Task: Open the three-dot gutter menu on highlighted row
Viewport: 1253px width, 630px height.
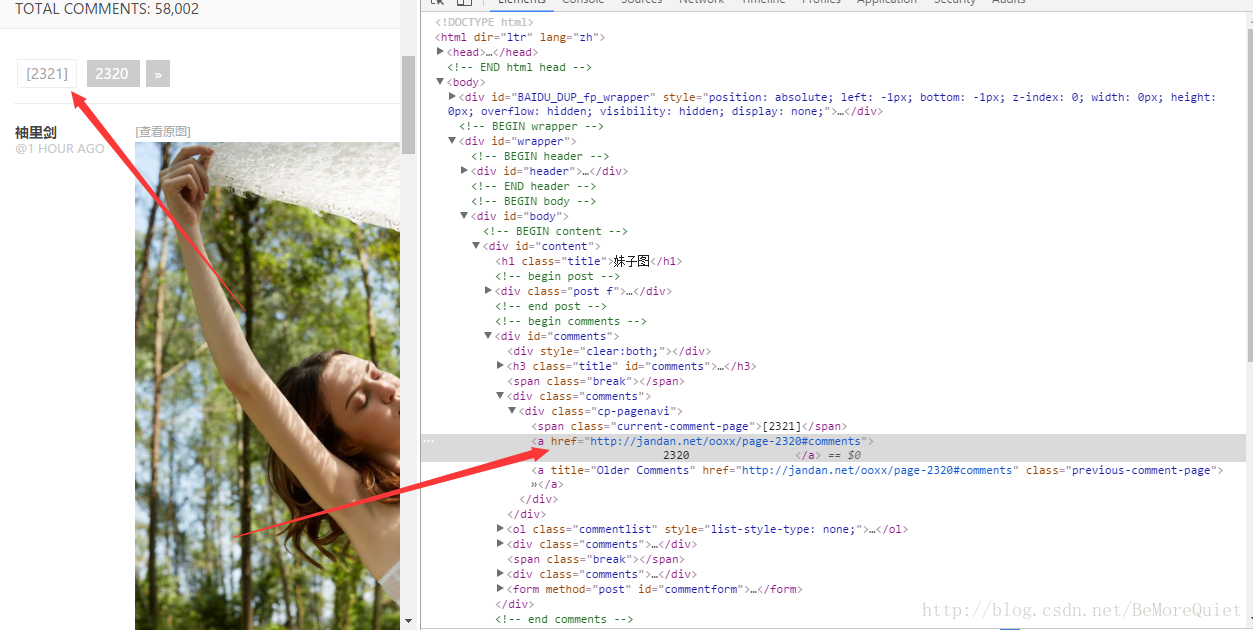Action: [429, 441]
